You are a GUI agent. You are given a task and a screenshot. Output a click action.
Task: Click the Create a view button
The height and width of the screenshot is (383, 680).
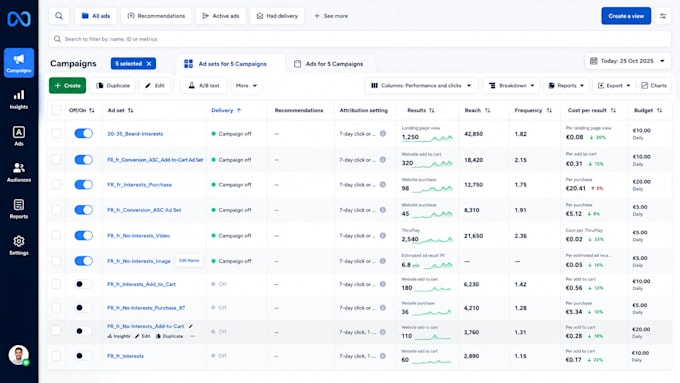point(626,16)
